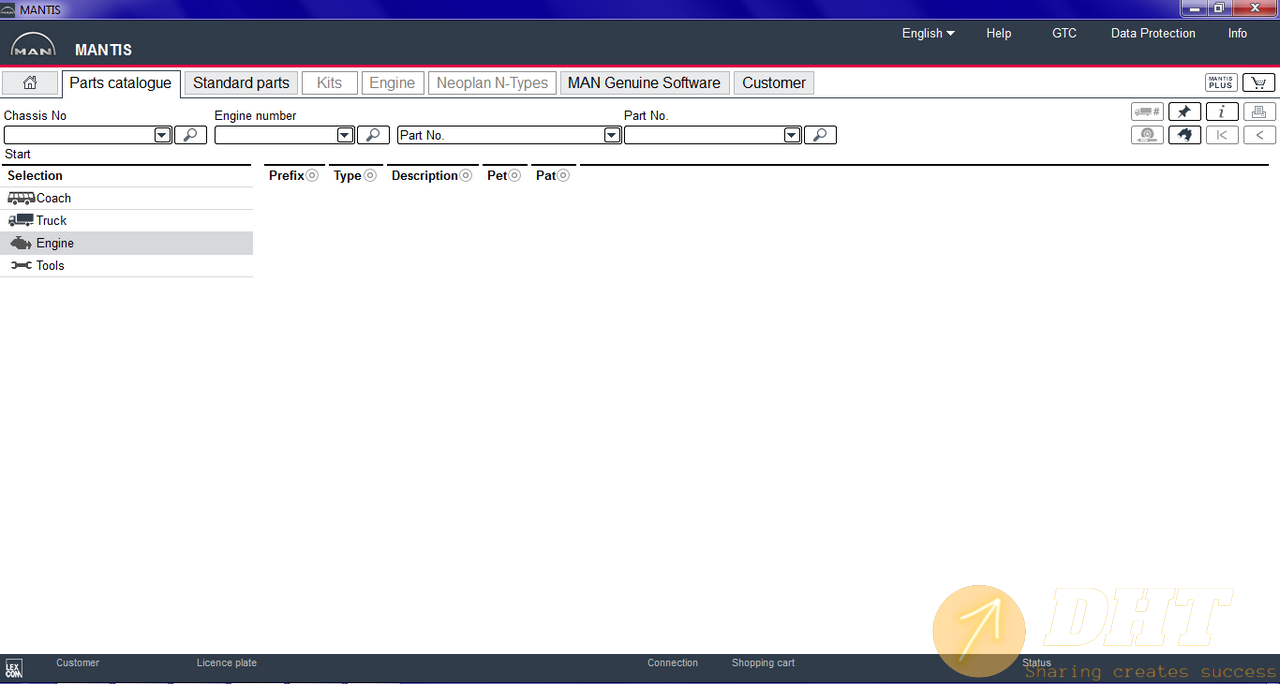This screenshot has height=684, width=1280.
Task: Click the wheel/axle icon button
Action: pyautogui.click(x=1147, y=135)
